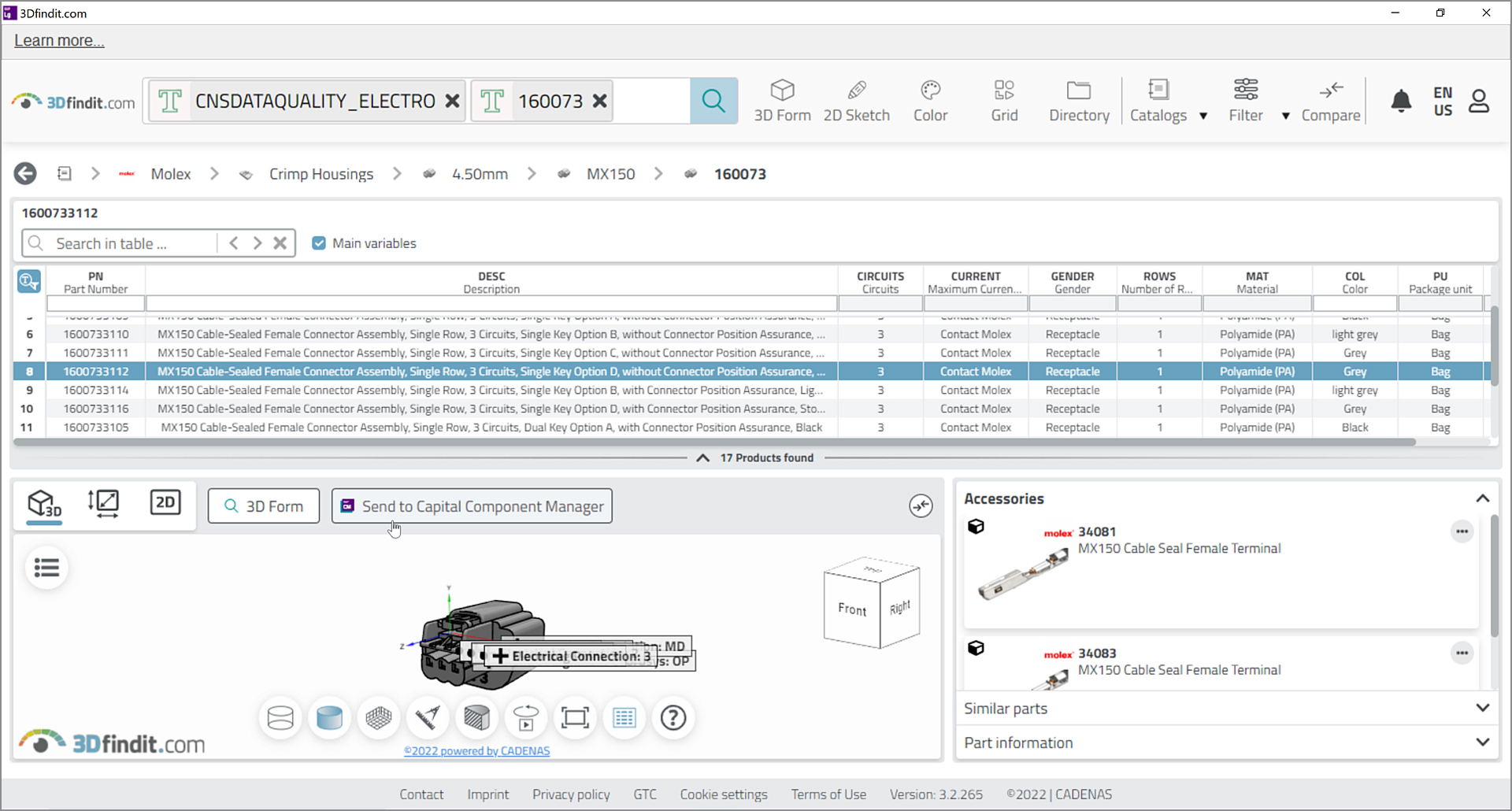Open the table details icon in viewer toolbar
Image resolution: width=1512 pixels, height=811 pixels.
pos(624,717)
